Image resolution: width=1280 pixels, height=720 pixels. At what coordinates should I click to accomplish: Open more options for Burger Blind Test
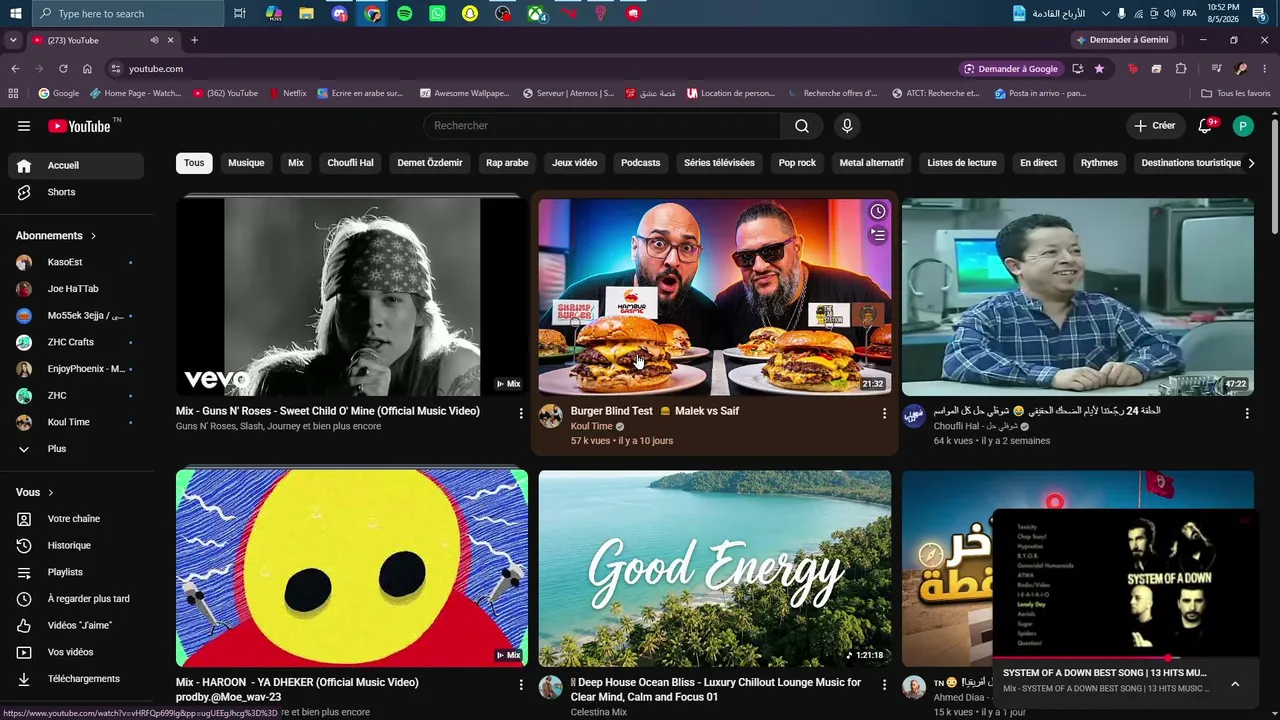884,413
